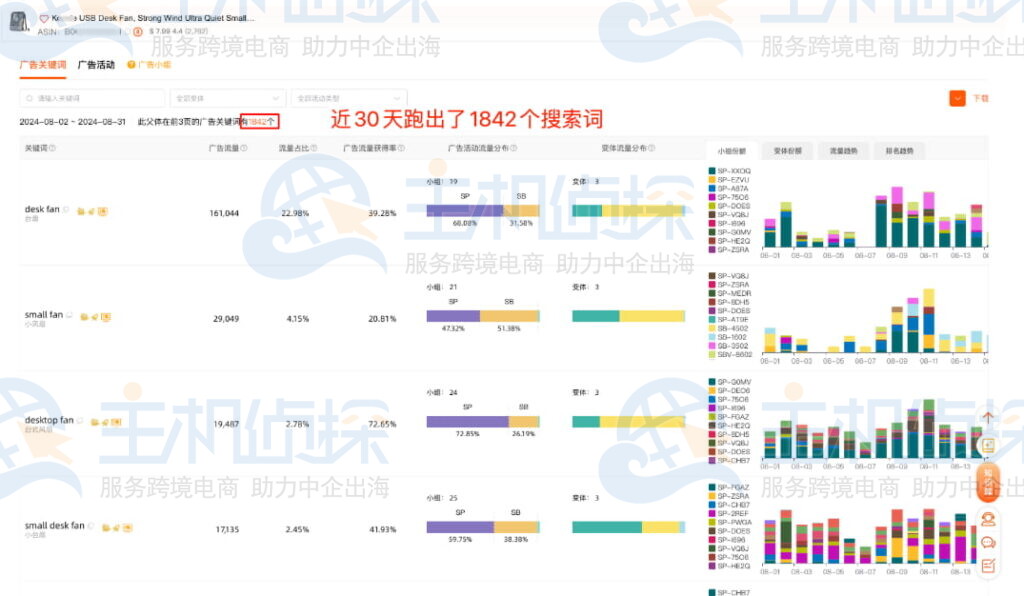Screen dimensions: 1024x596
Task: Toggle the SB-4502 series for small fan
Action: point(712,326)
